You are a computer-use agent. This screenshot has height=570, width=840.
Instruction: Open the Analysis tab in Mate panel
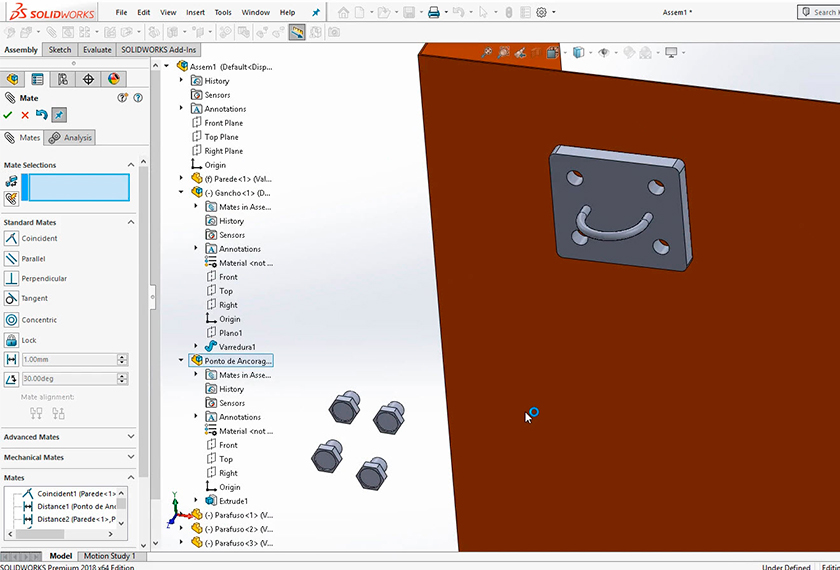pyautogui.click(x=71, y=138)
